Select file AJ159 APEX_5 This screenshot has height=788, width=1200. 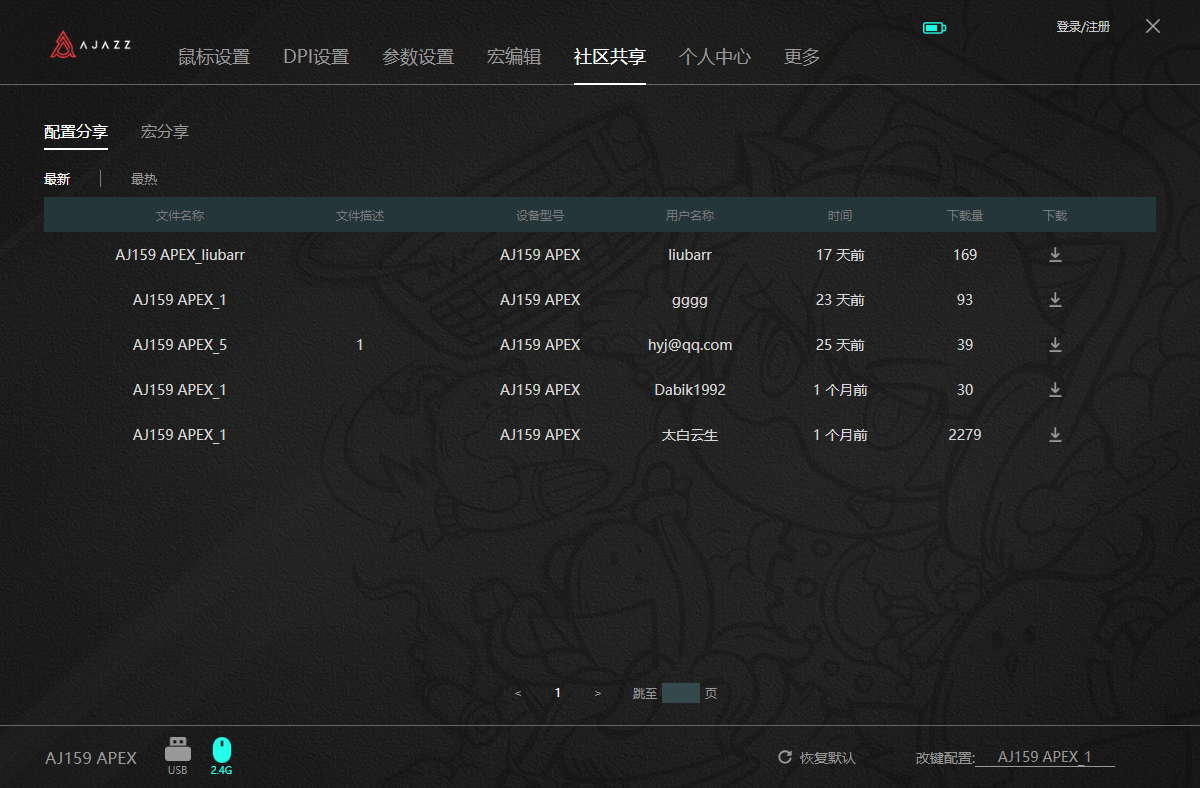(x=180, y=345)
